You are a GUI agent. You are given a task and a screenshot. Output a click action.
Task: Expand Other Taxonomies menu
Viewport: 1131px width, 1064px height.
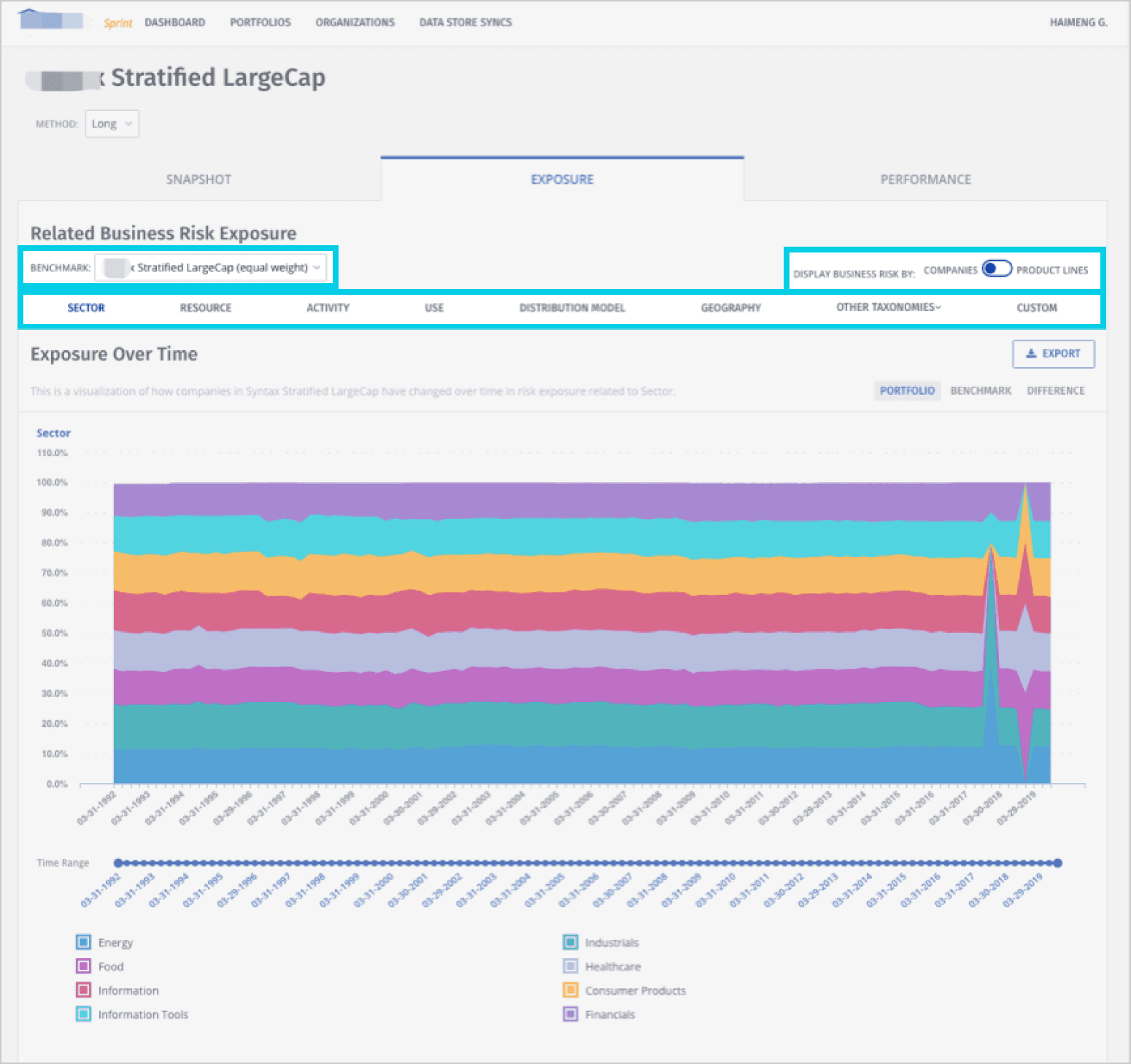888,307
